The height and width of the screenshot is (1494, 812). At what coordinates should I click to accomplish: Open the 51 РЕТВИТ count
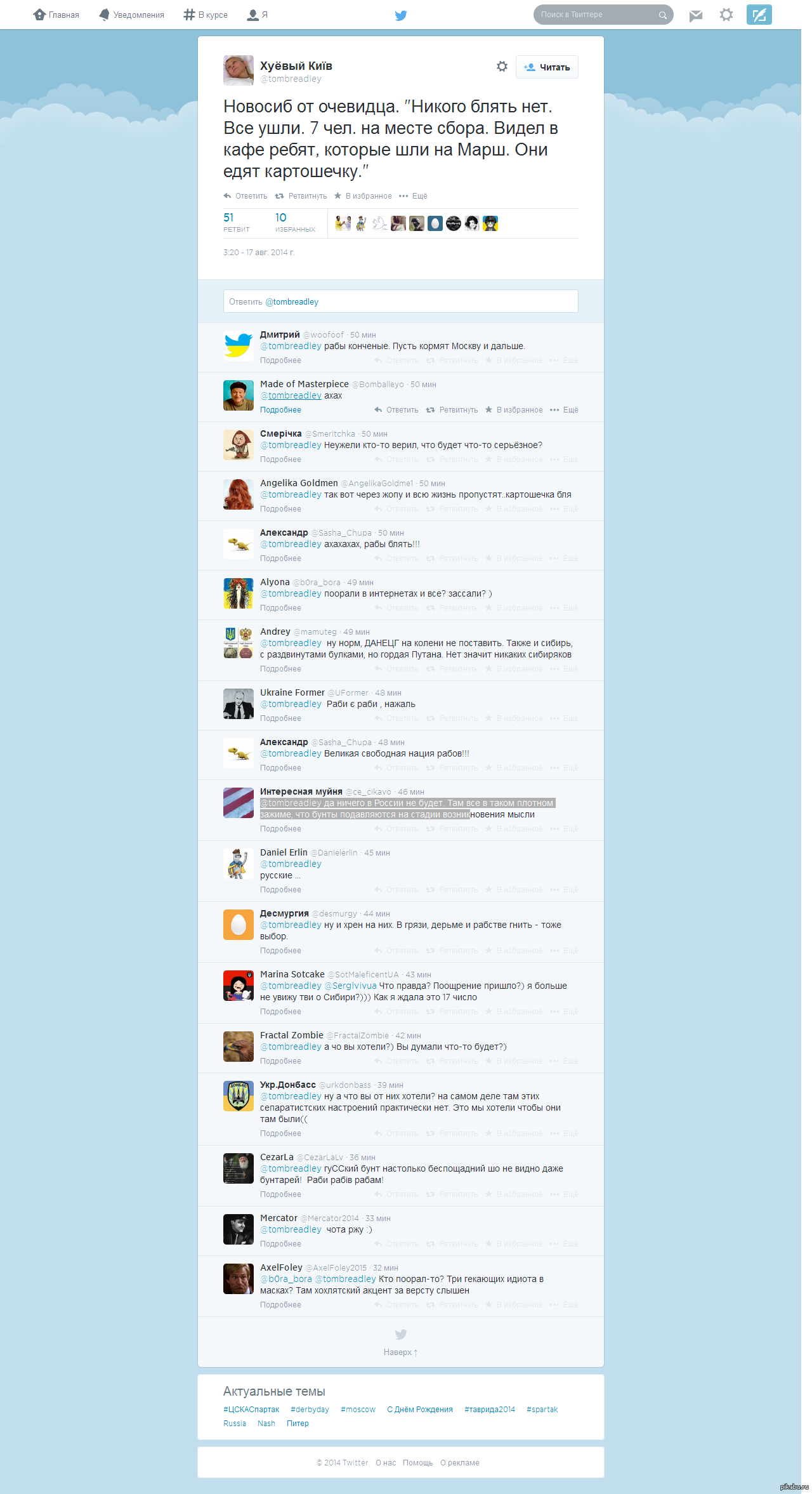237,222
